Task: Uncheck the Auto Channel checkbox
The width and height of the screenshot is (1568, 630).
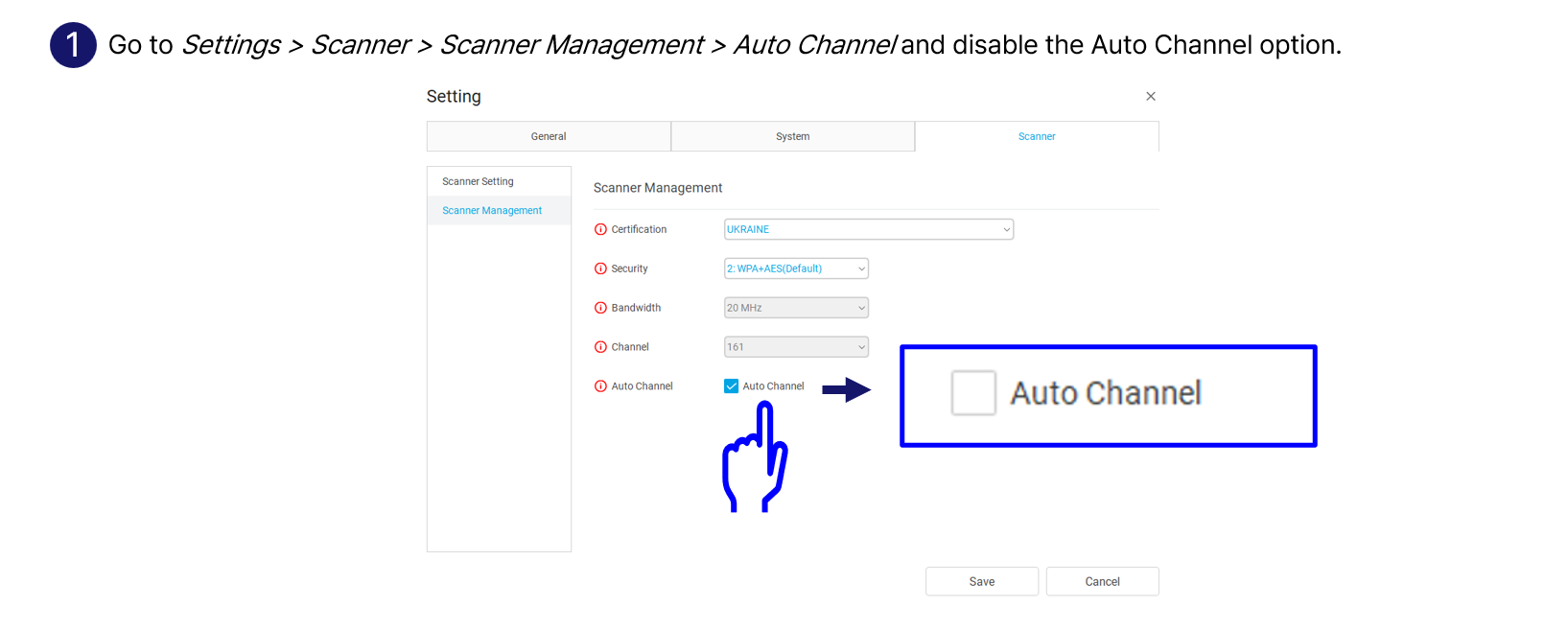Action: click(732, 386)
